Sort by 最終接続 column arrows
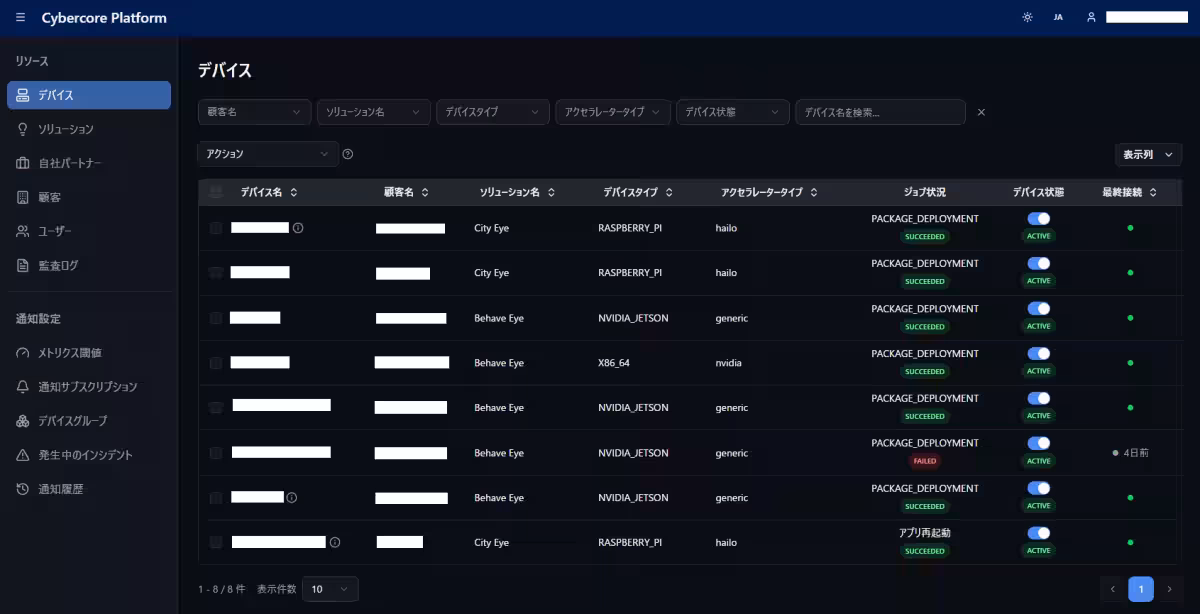This screenshot has height=614, width=1200. coord(1153,192)
